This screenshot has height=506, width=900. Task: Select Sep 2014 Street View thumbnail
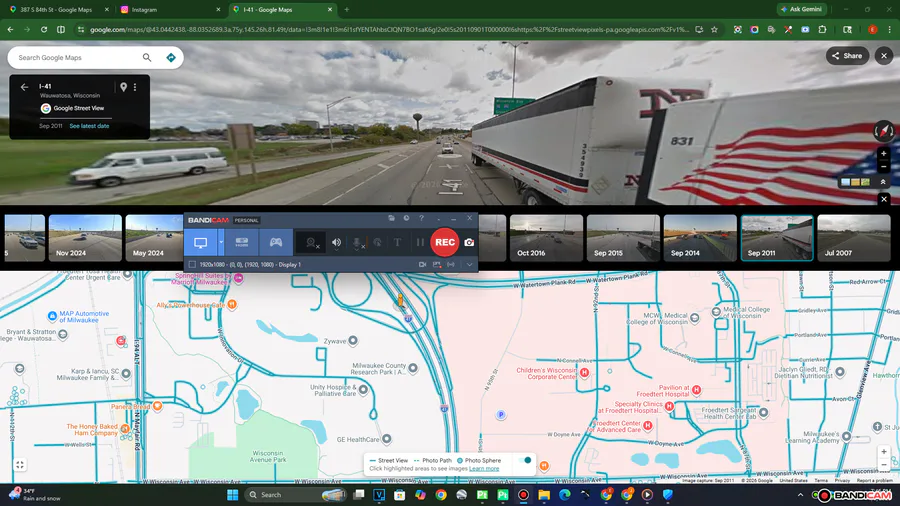[x=700, y=238]
